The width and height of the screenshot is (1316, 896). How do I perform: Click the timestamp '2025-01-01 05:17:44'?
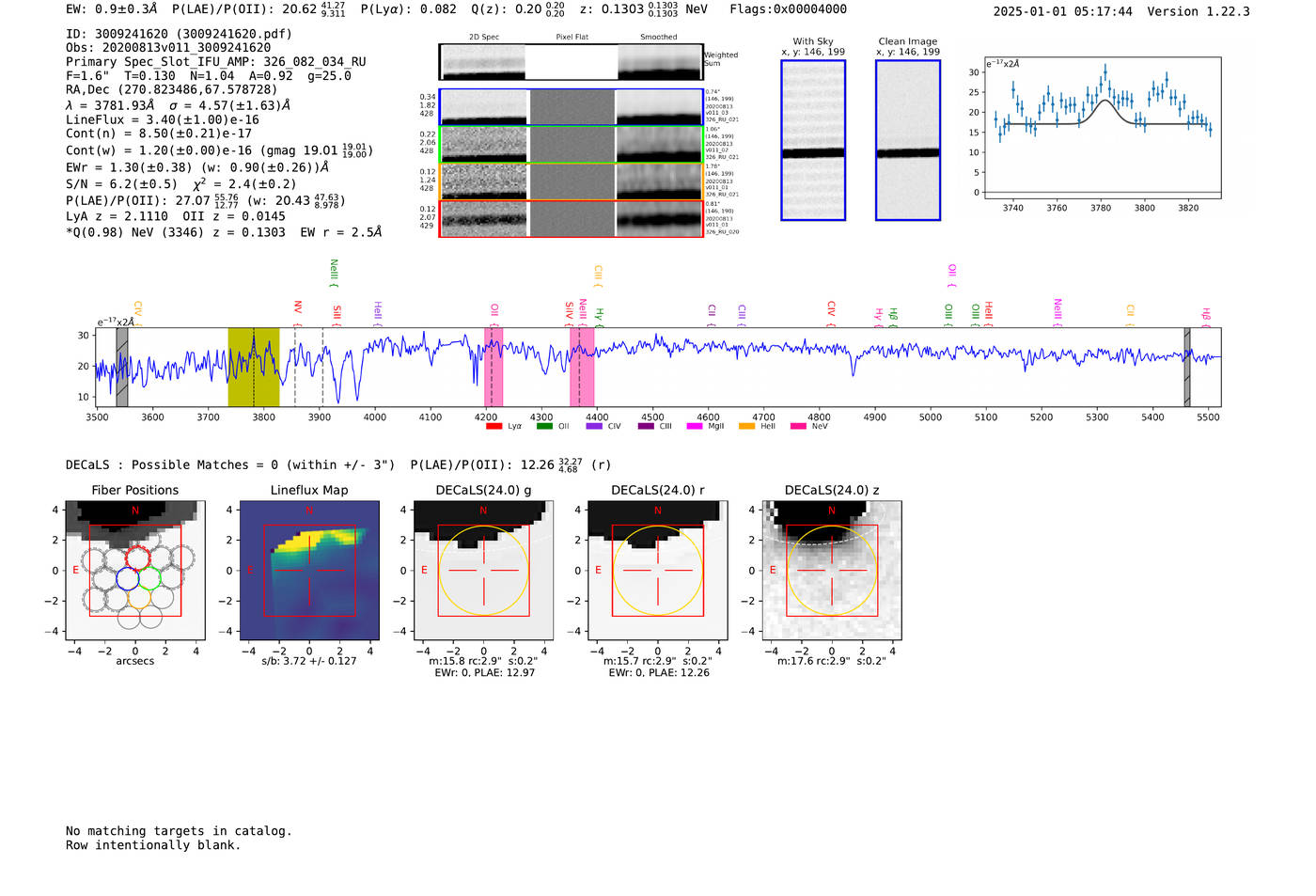coord(1063,12)
